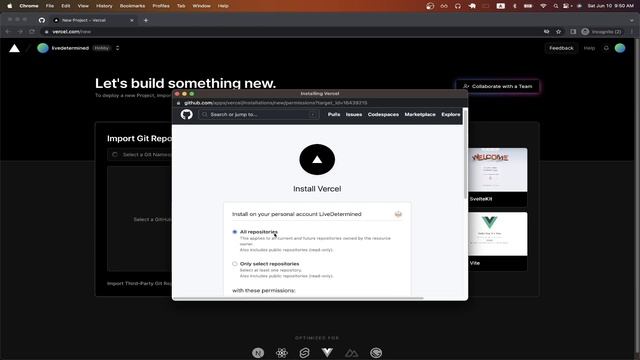Click the date and time in menu bar
This screenshot has width=640, height=360.
tap(611, 6)
